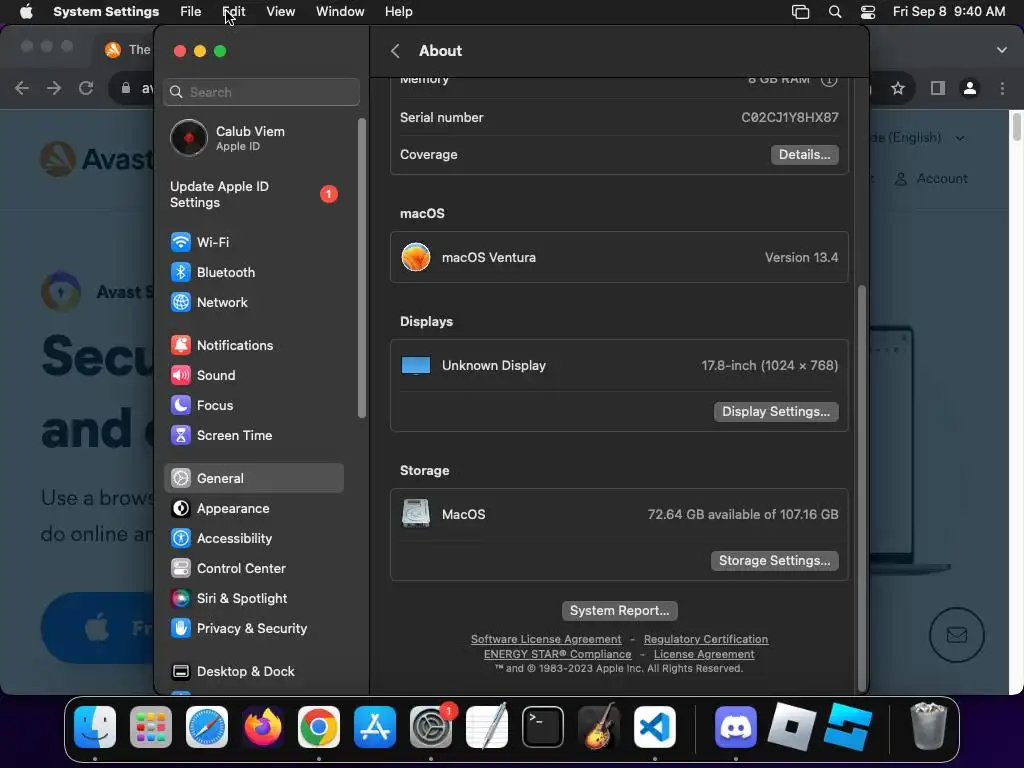Click the Coverage Details button
The height and width of the screenshot is (768, 1024).
point(805,155)
